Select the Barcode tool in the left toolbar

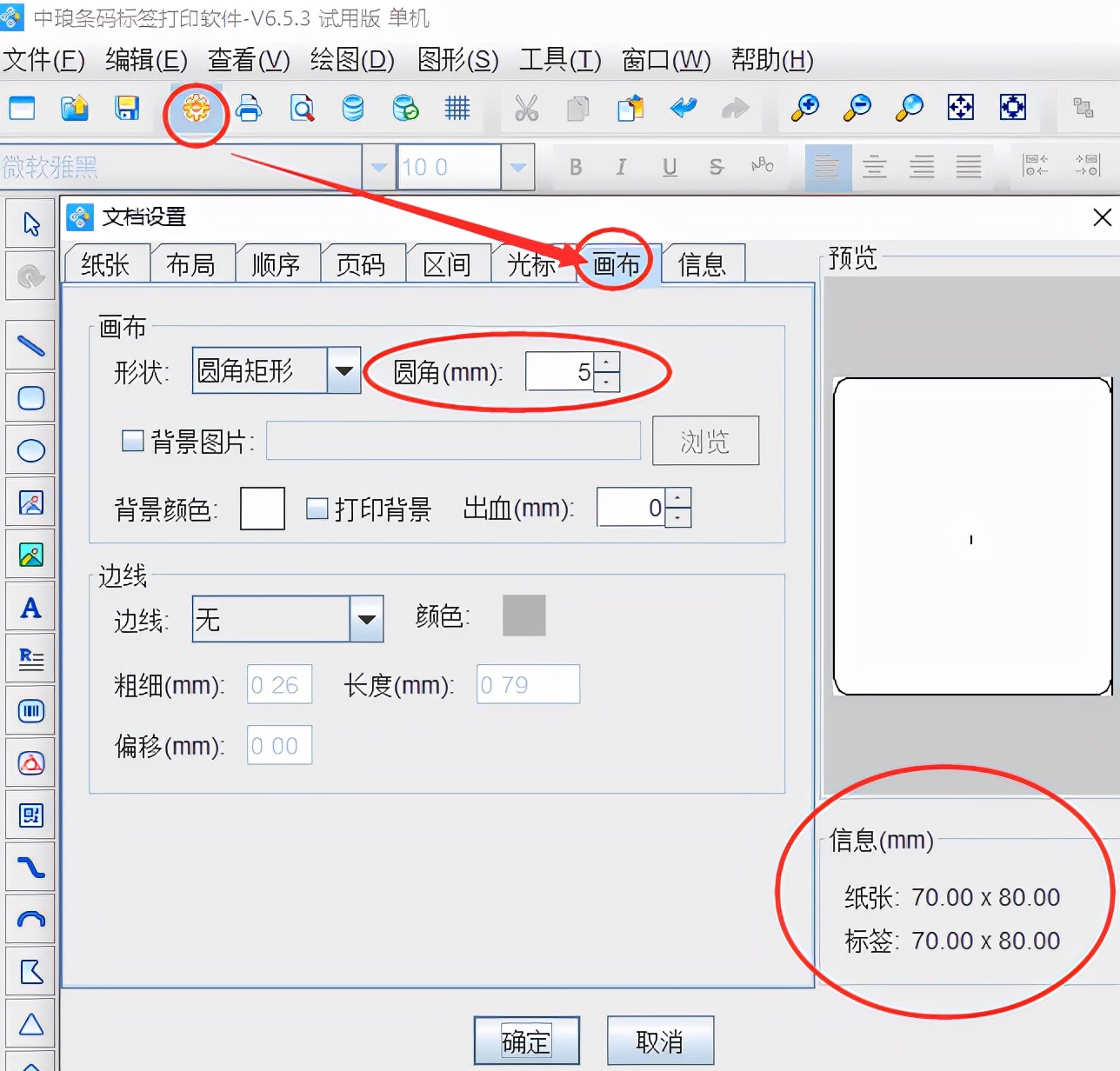(x=30, y=710)
